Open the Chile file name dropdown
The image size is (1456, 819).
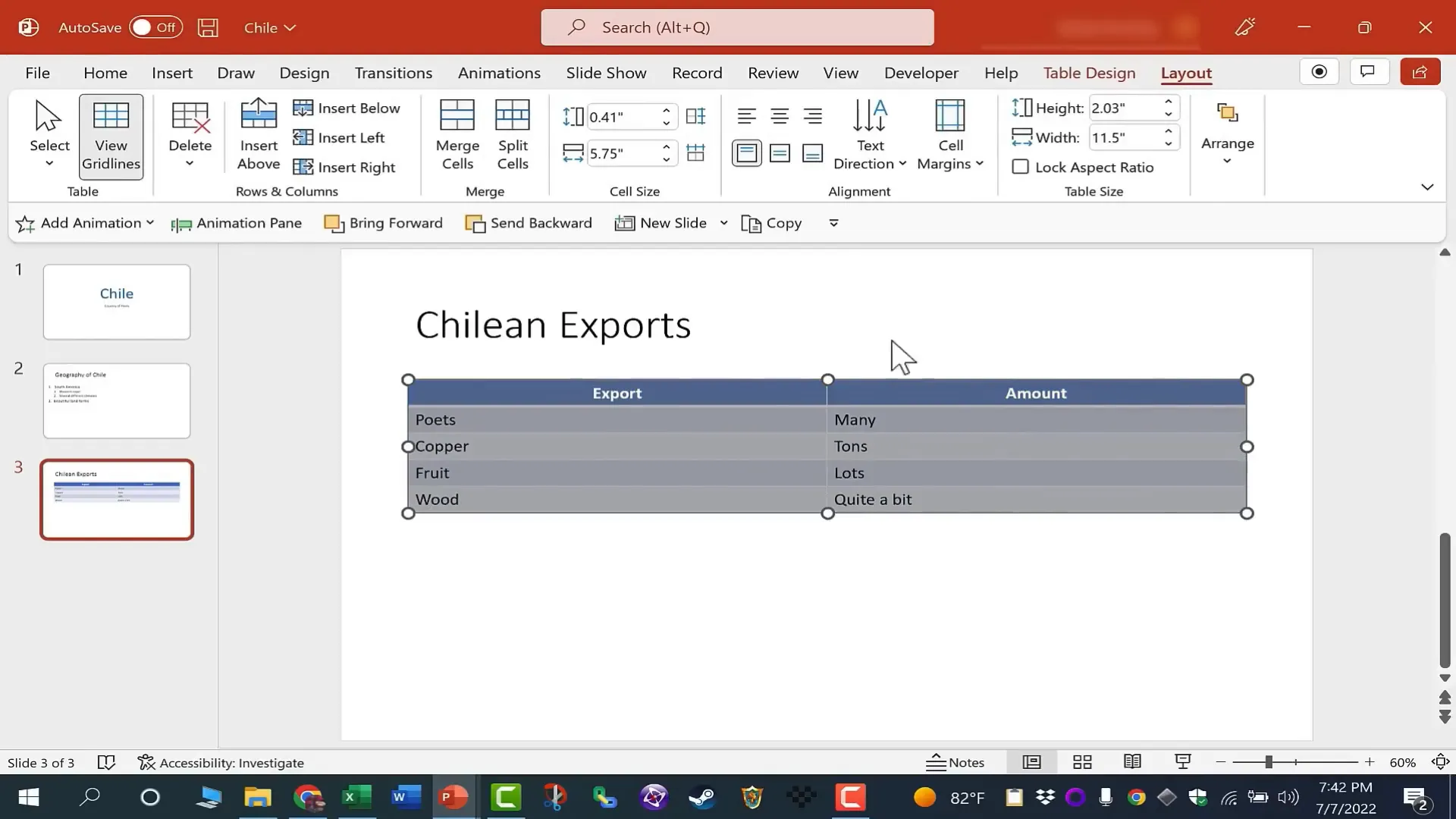(x=269, y=27)
